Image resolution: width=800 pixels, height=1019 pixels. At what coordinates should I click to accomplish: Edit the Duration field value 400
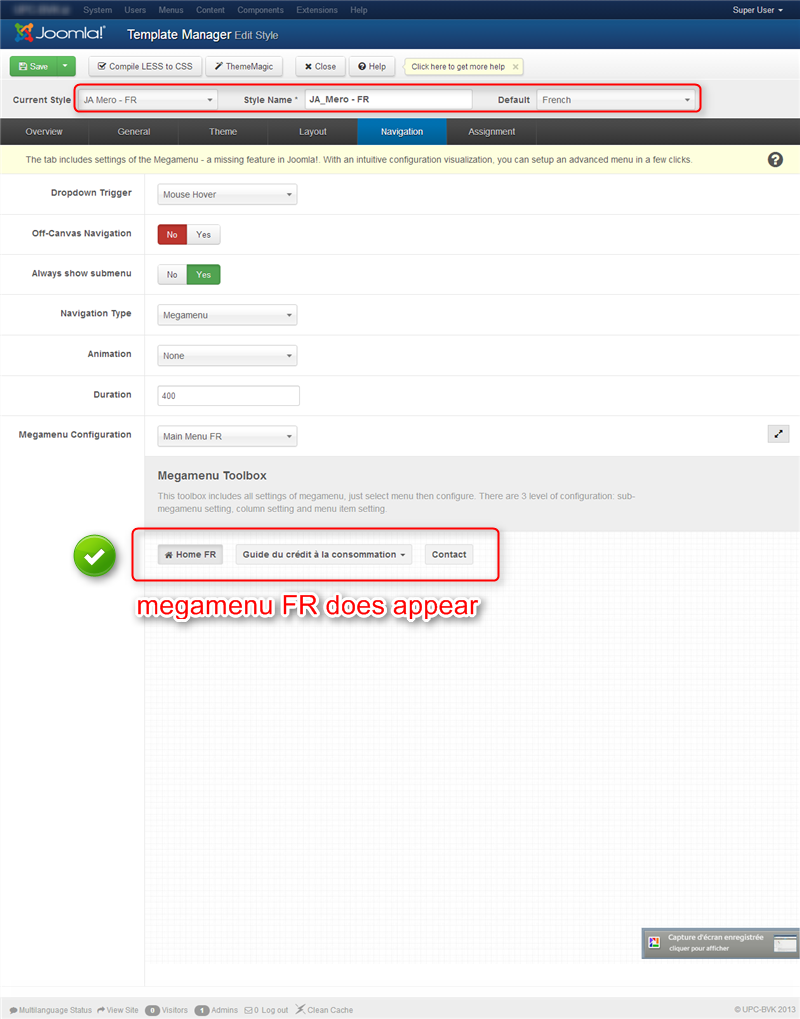click(x=226, y=395)
